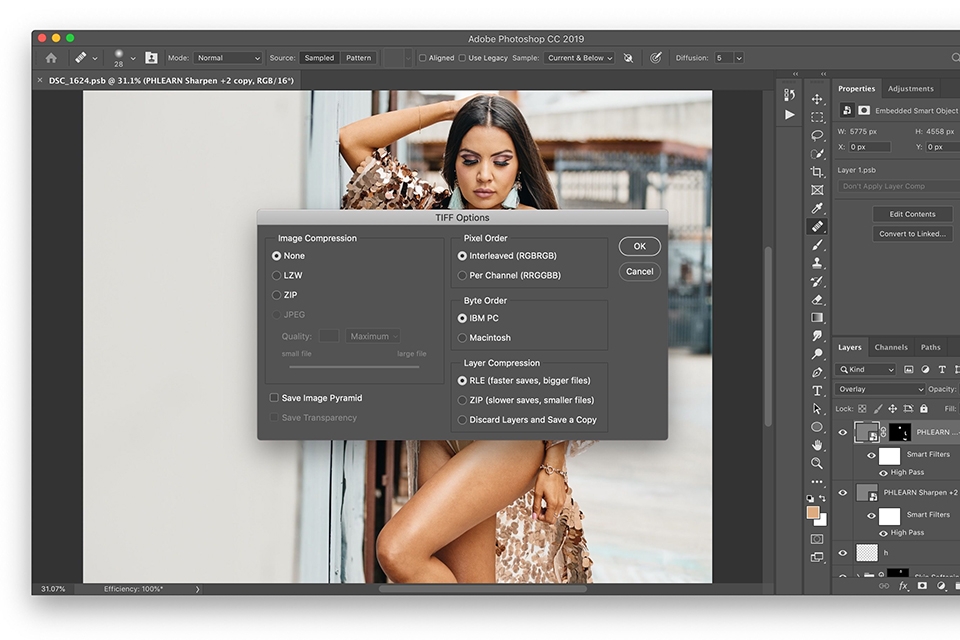Click the foreground color swatch
This screenshot has height=640, width=960.
point(814,512)
